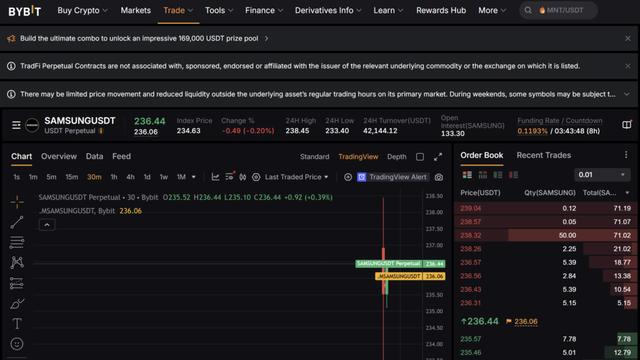This screenshot has height=360, width=640.
Task: Select the trend line drawing tool
Action: click(x=17, y=222)
